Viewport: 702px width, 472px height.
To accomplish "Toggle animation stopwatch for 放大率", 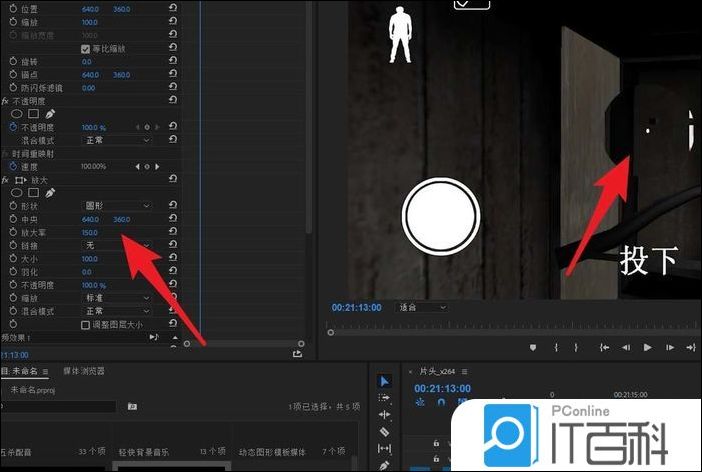I will click(x=13, y=232).
